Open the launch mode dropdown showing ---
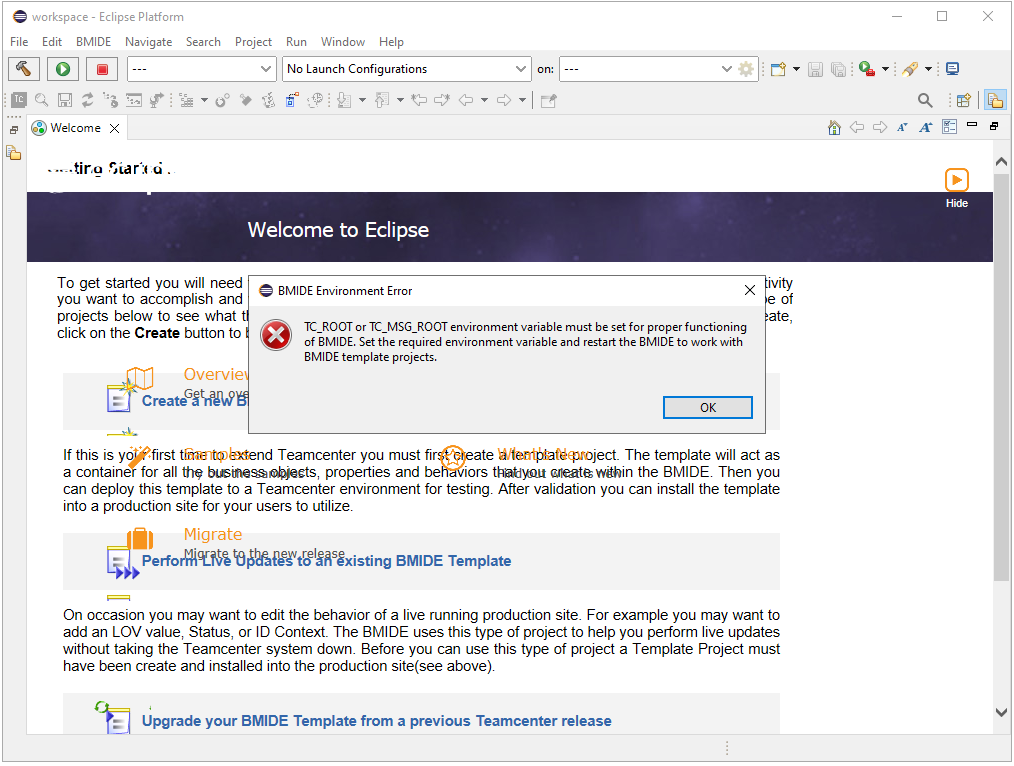The image size is (1014, 766). click(x=202, y=69)
